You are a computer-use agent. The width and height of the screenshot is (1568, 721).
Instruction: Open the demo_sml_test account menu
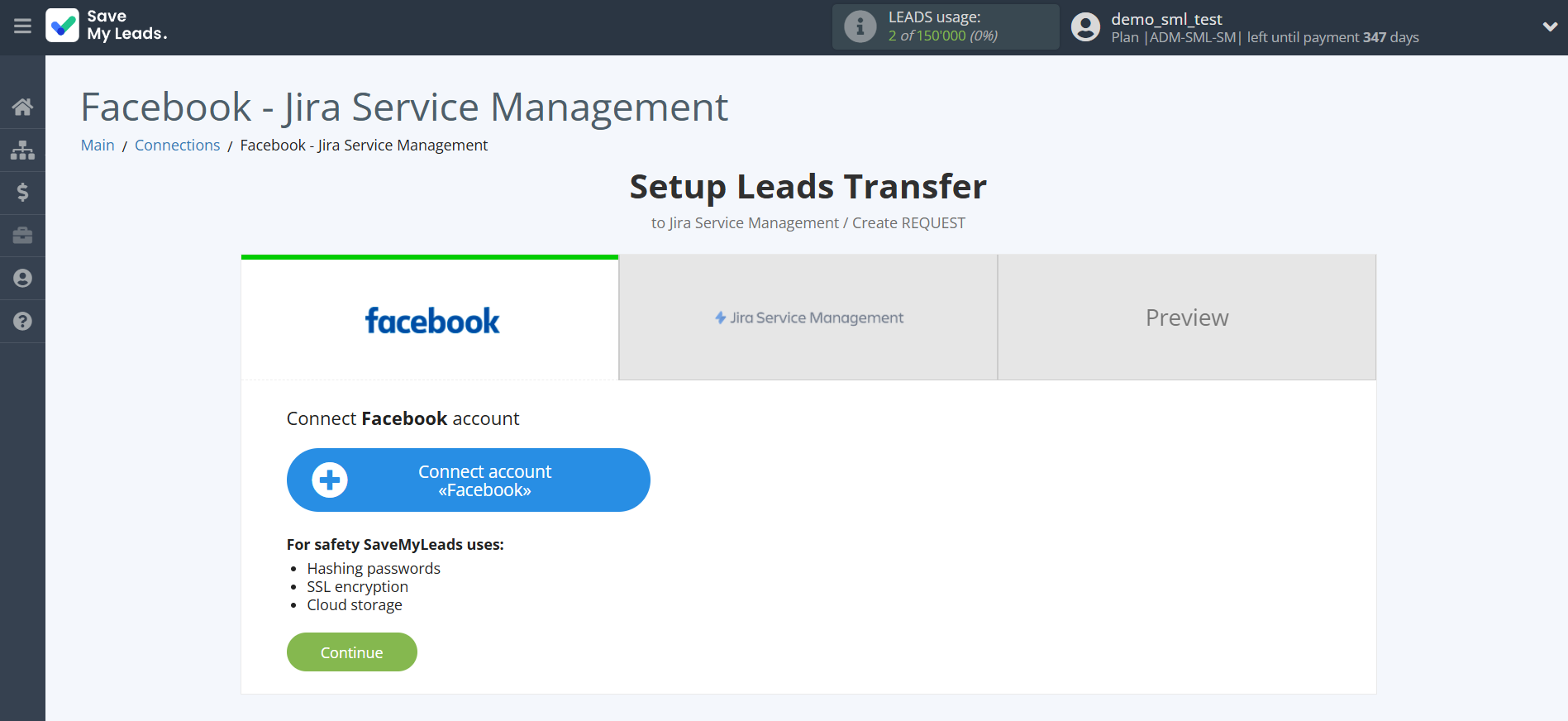1165,19
